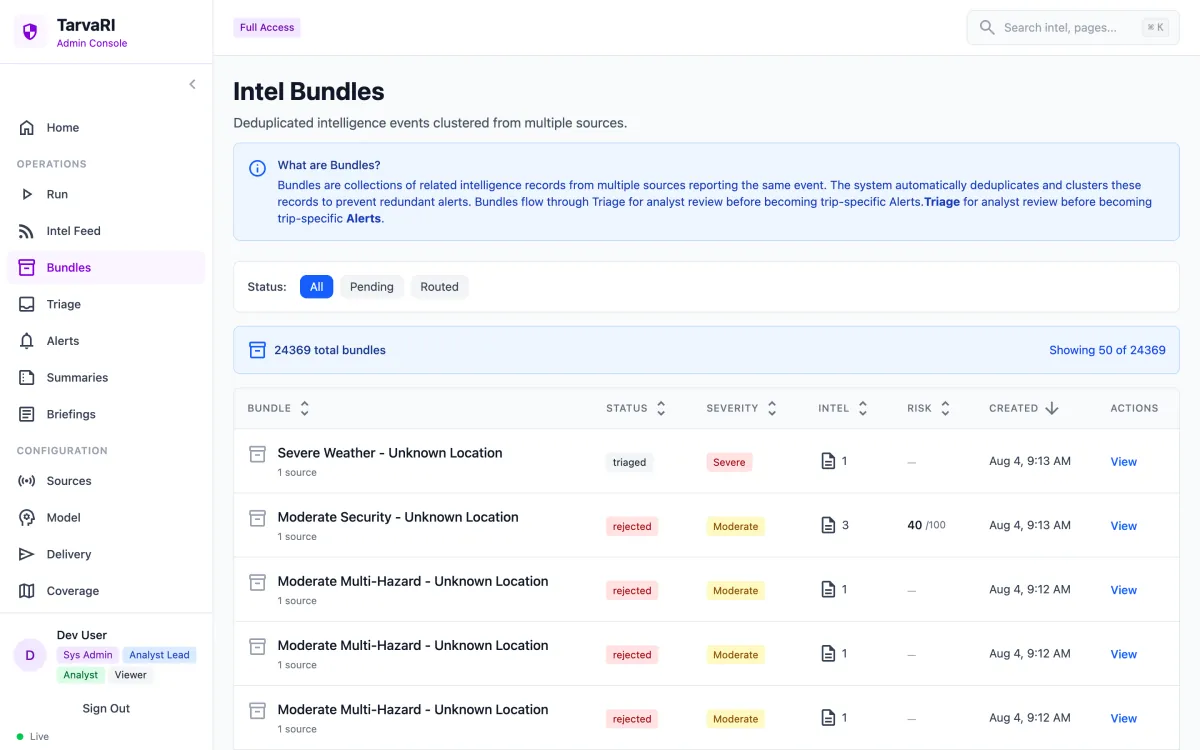The width and height of the screenshot is (1200, 750).
Task: Click the Viewer role badge
Action: (130, 675)
